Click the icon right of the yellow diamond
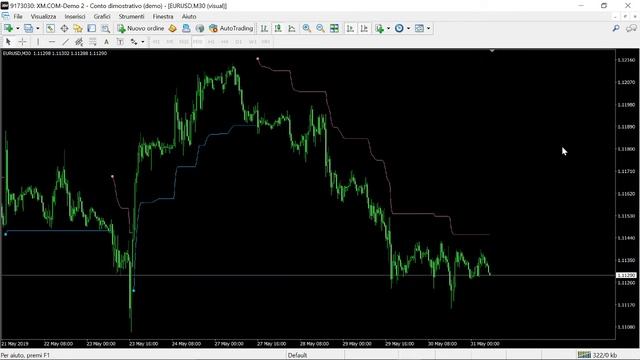Image resolution: width=640 pixels, height=360 pixels. coord(186,28)
